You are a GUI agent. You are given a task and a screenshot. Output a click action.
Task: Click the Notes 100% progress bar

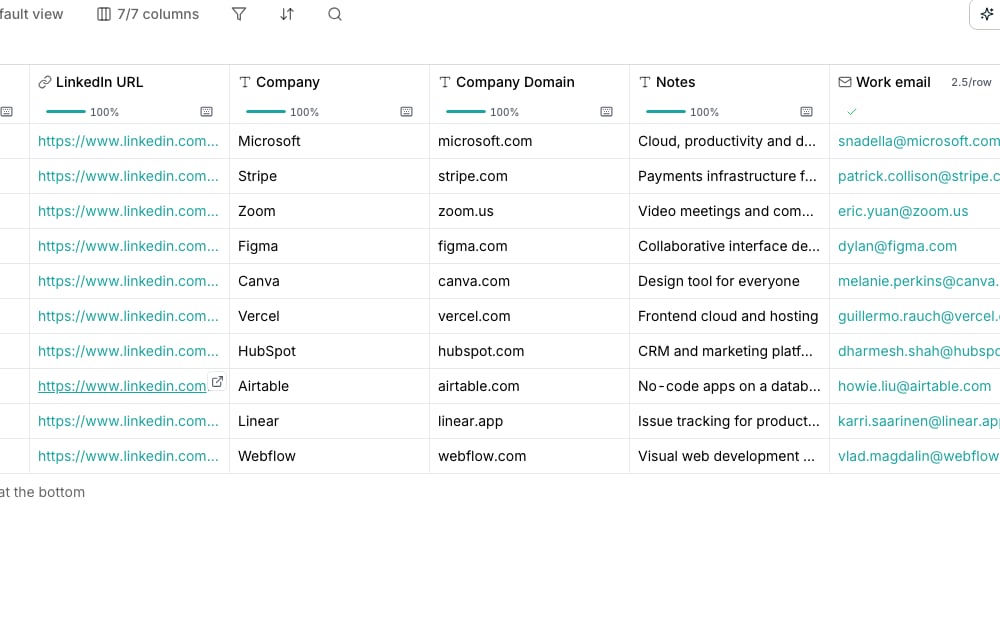(666, 112)
